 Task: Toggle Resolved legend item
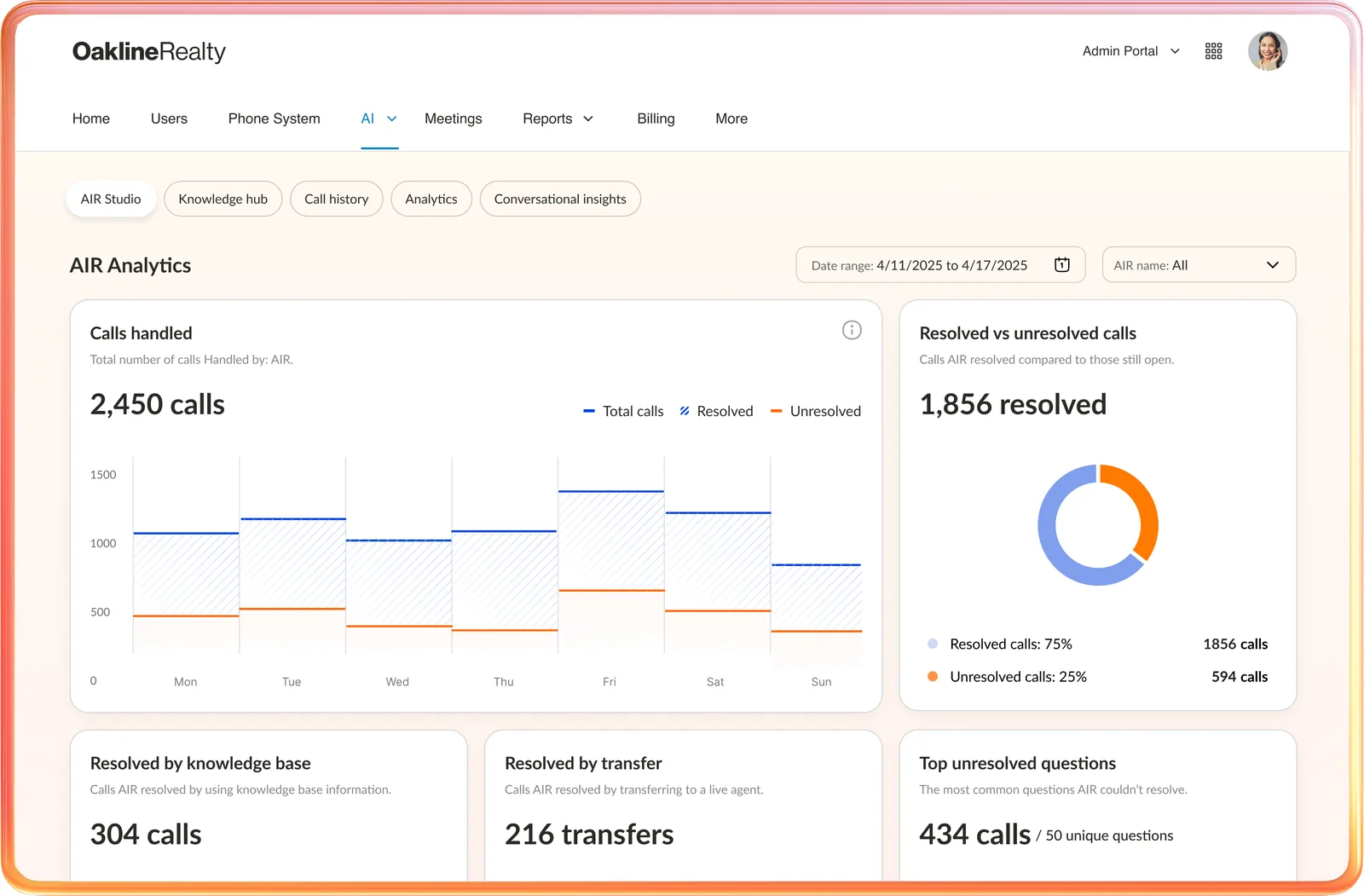point(716,412)
